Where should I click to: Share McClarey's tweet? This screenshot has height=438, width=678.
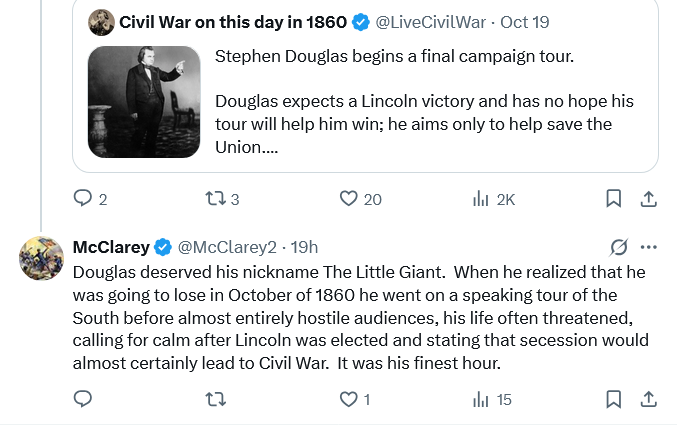pos(649,399)
